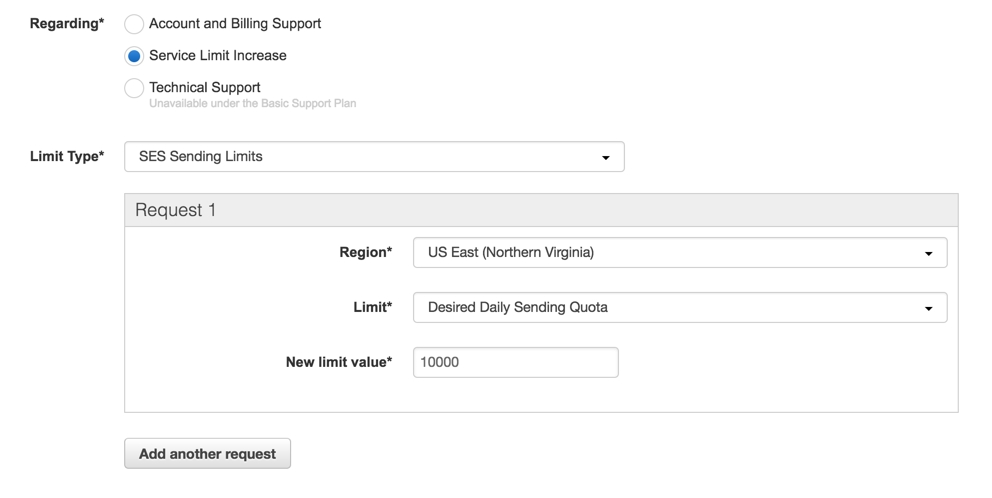Viewport: 992px width, 498px height.
Task: Click the Request 1 panel header
Action: point(540,211)
